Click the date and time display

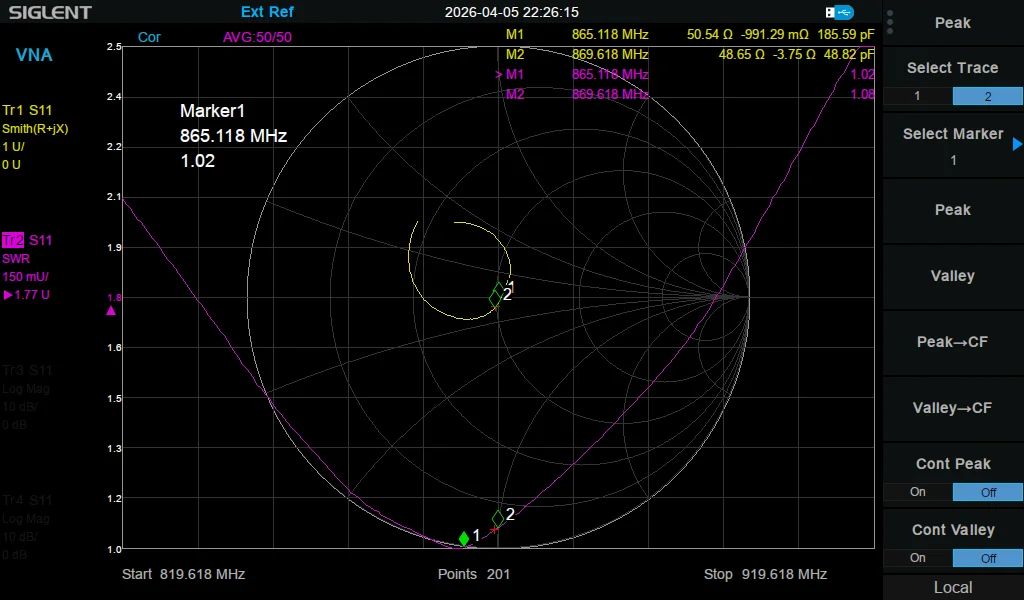click(511, 12)
